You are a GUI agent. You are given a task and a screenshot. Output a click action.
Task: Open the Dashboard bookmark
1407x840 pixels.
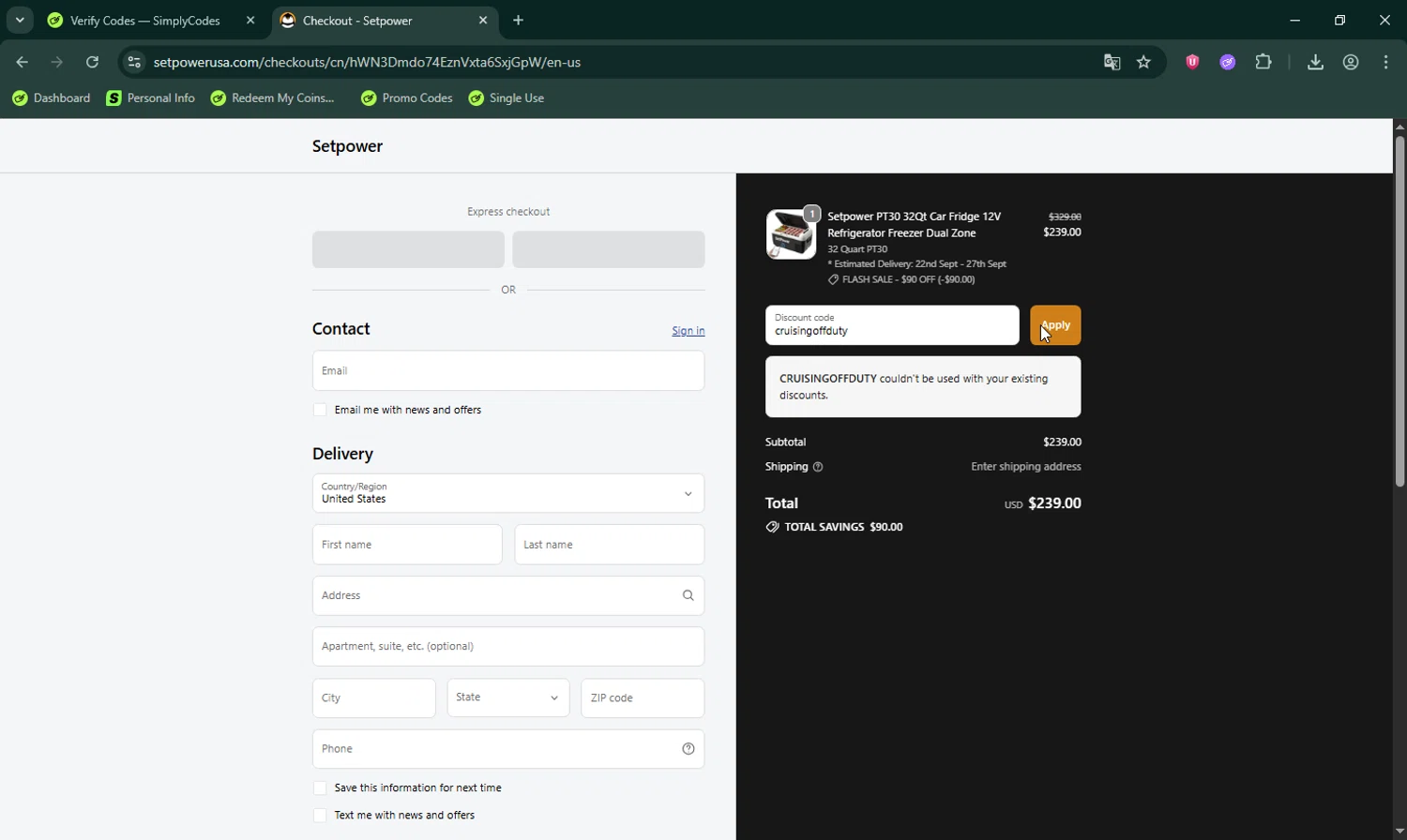pos(52,98)
